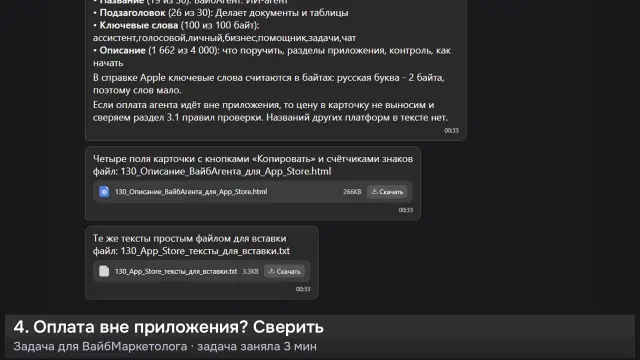The image size is (640, 360).
Task: Click the keywords list 'ассистент,голосовой,личный…'
Action: 224,38
